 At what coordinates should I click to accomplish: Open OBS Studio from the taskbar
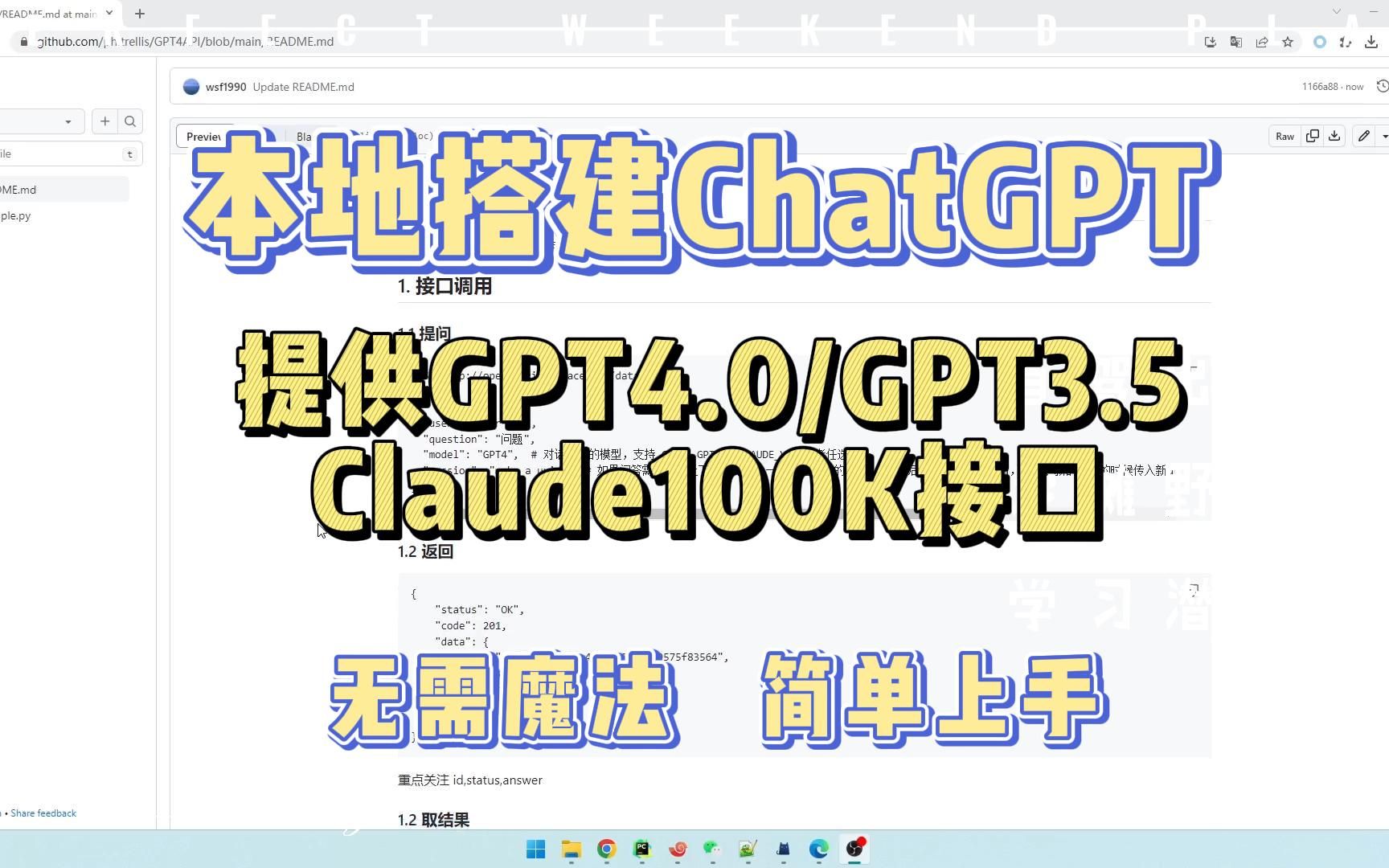[x=854, y=849]
